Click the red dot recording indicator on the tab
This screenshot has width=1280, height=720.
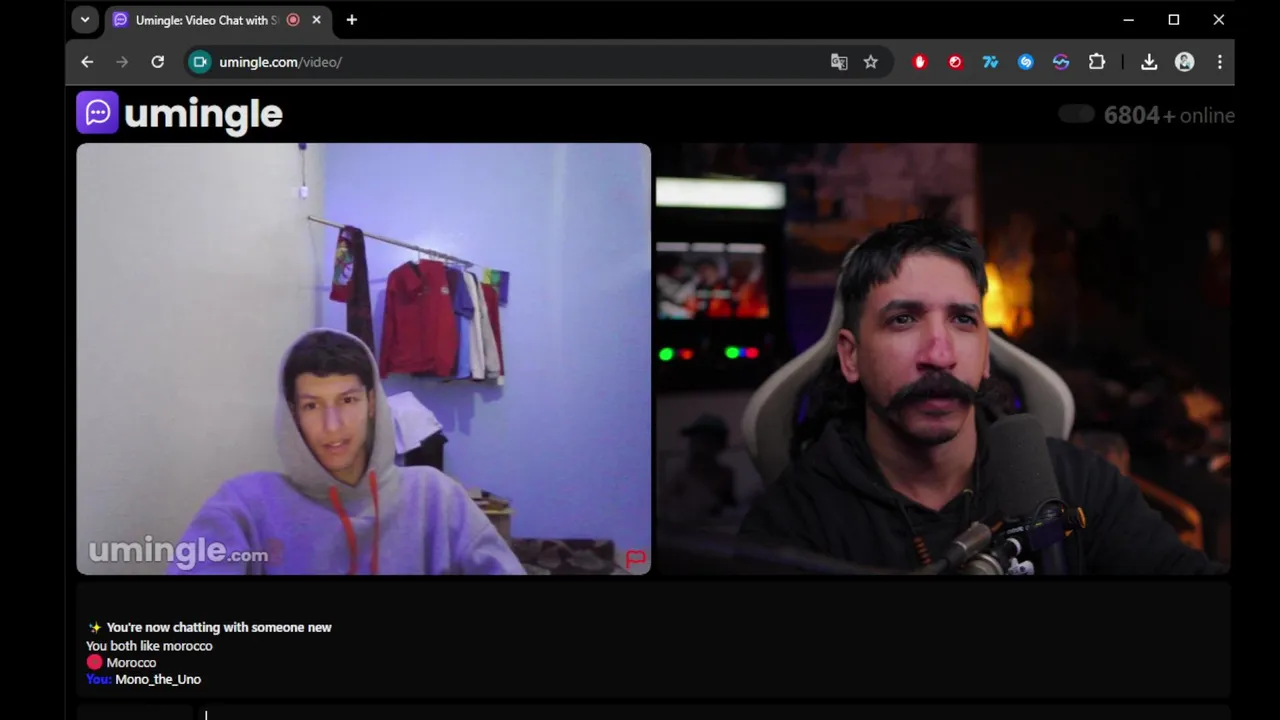coord(293,20)
